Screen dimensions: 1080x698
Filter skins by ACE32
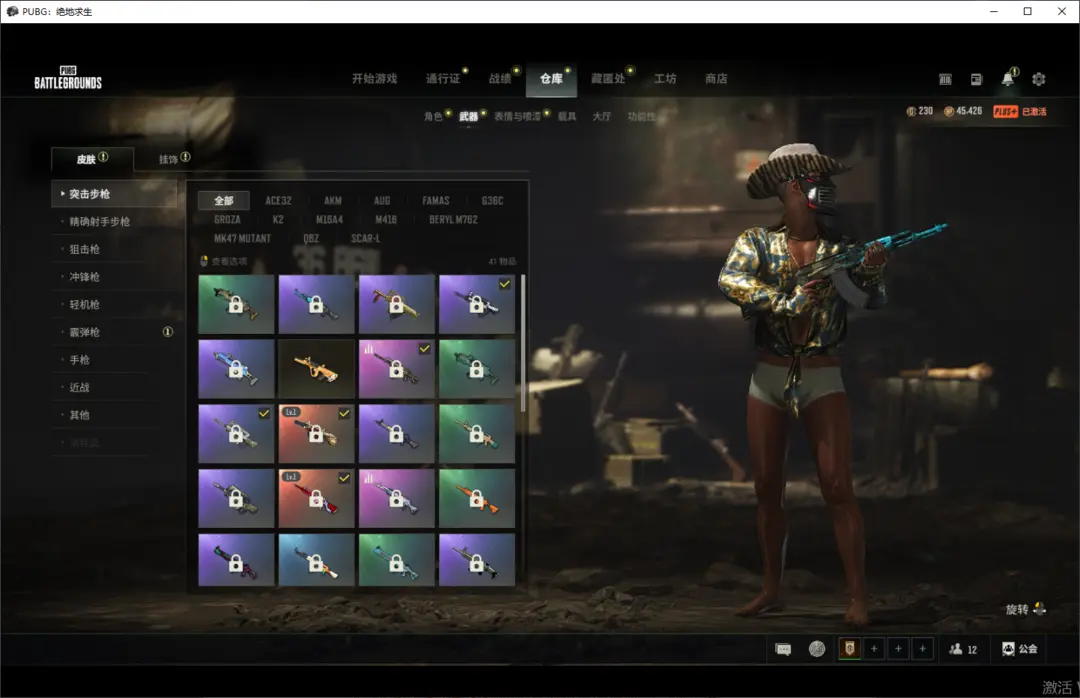pyautogui.click(x=278, y=201)
